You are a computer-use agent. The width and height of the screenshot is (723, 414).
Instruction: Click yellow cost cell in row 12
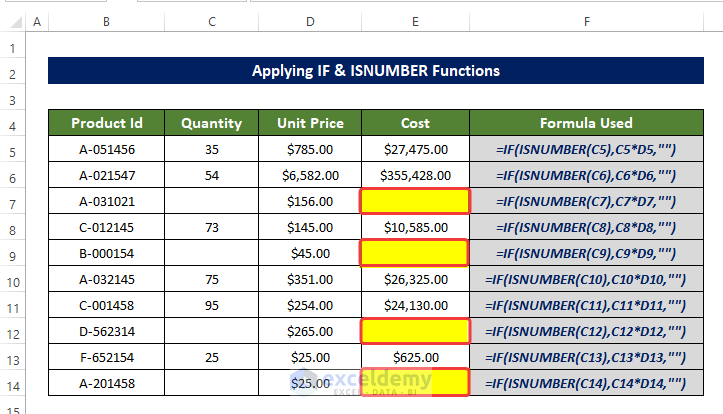[415, 331]
